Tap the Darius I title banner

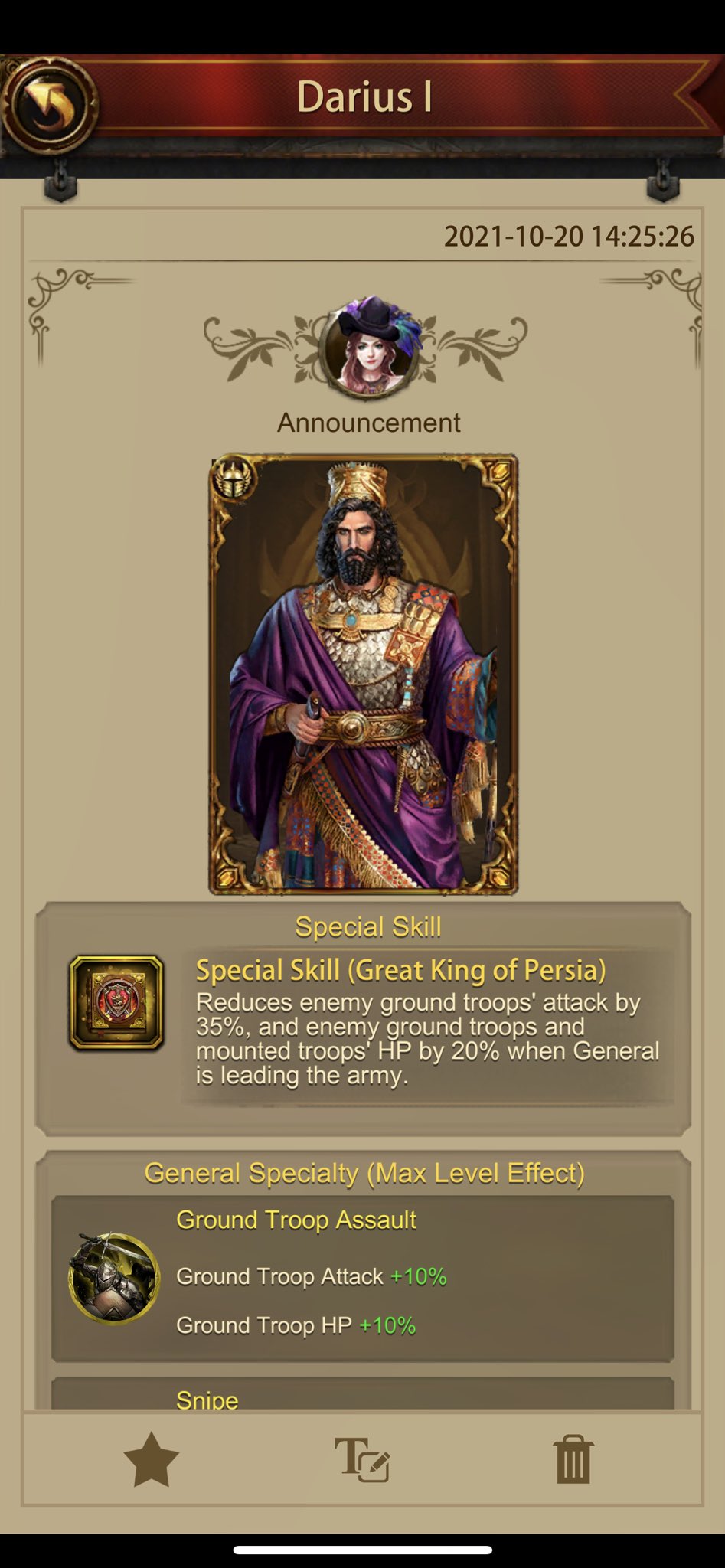point(364,97)
